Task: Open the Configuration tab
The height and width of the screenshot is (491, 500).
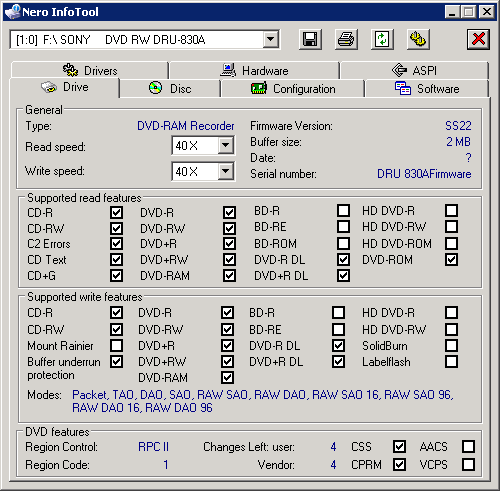Action: [x=293, y=89]
